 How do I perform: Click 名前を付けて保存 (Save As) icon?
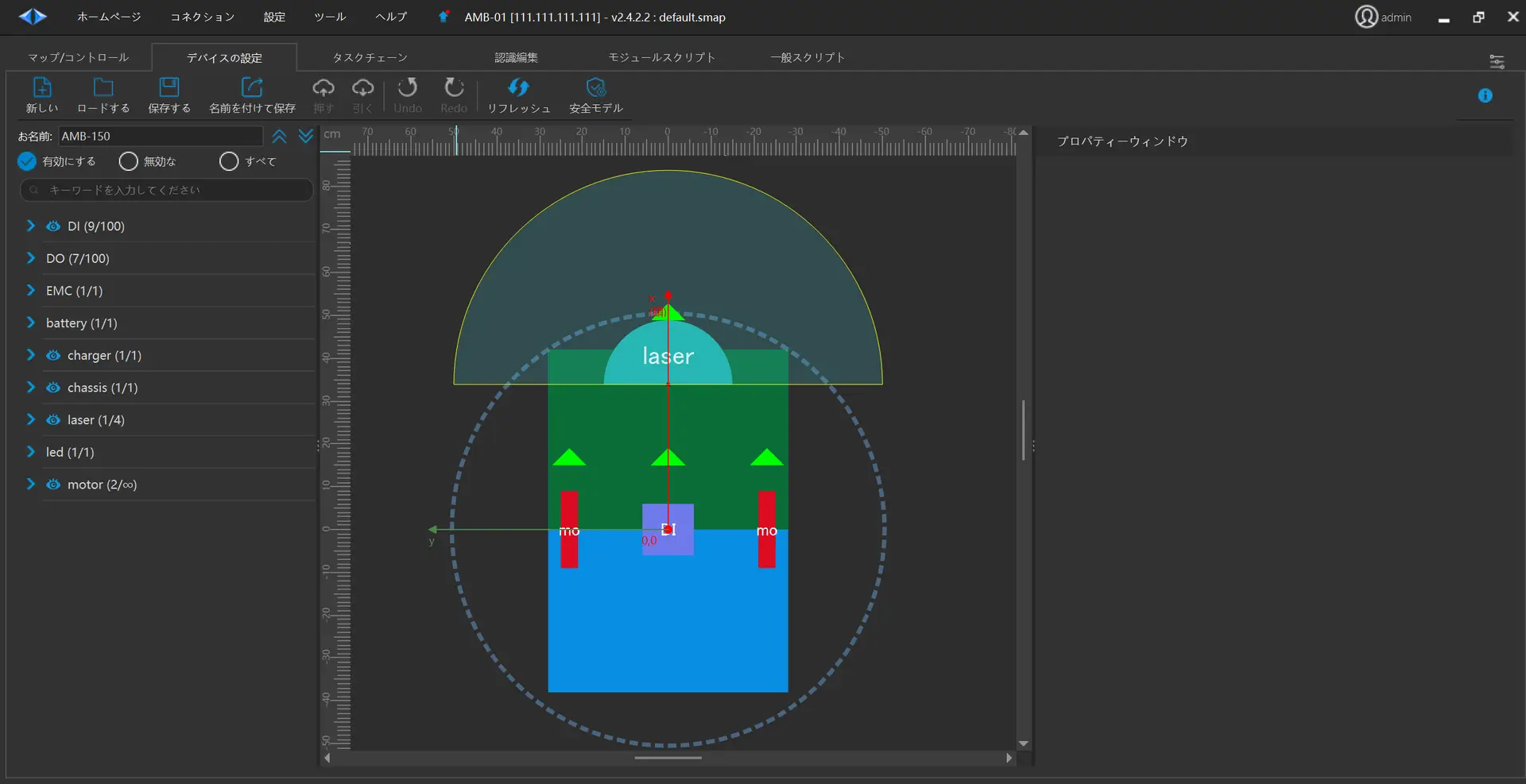pyautogui.click(x=252, y=87)
